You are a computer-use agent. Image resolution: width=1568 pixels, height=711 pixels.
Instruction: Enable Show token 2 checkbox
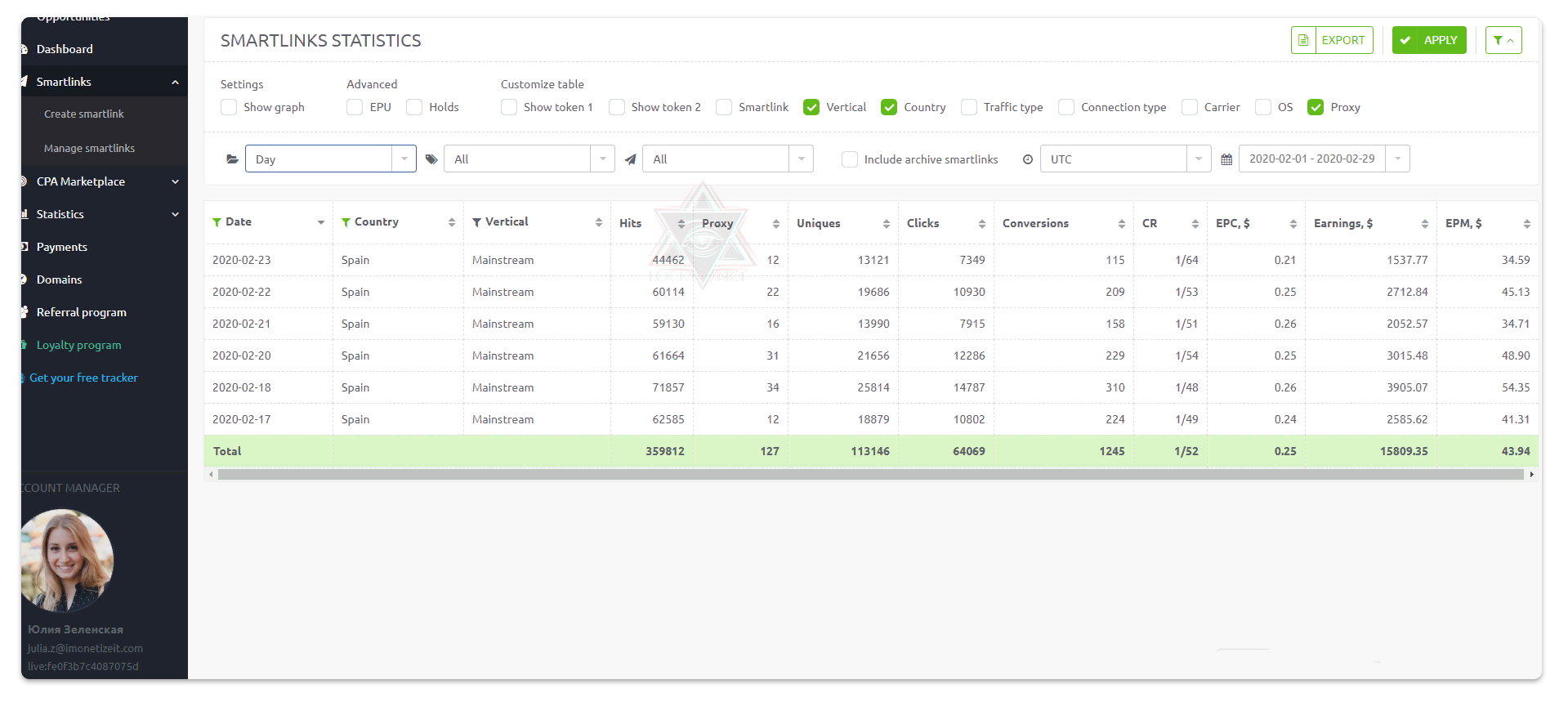click(617, 107)
